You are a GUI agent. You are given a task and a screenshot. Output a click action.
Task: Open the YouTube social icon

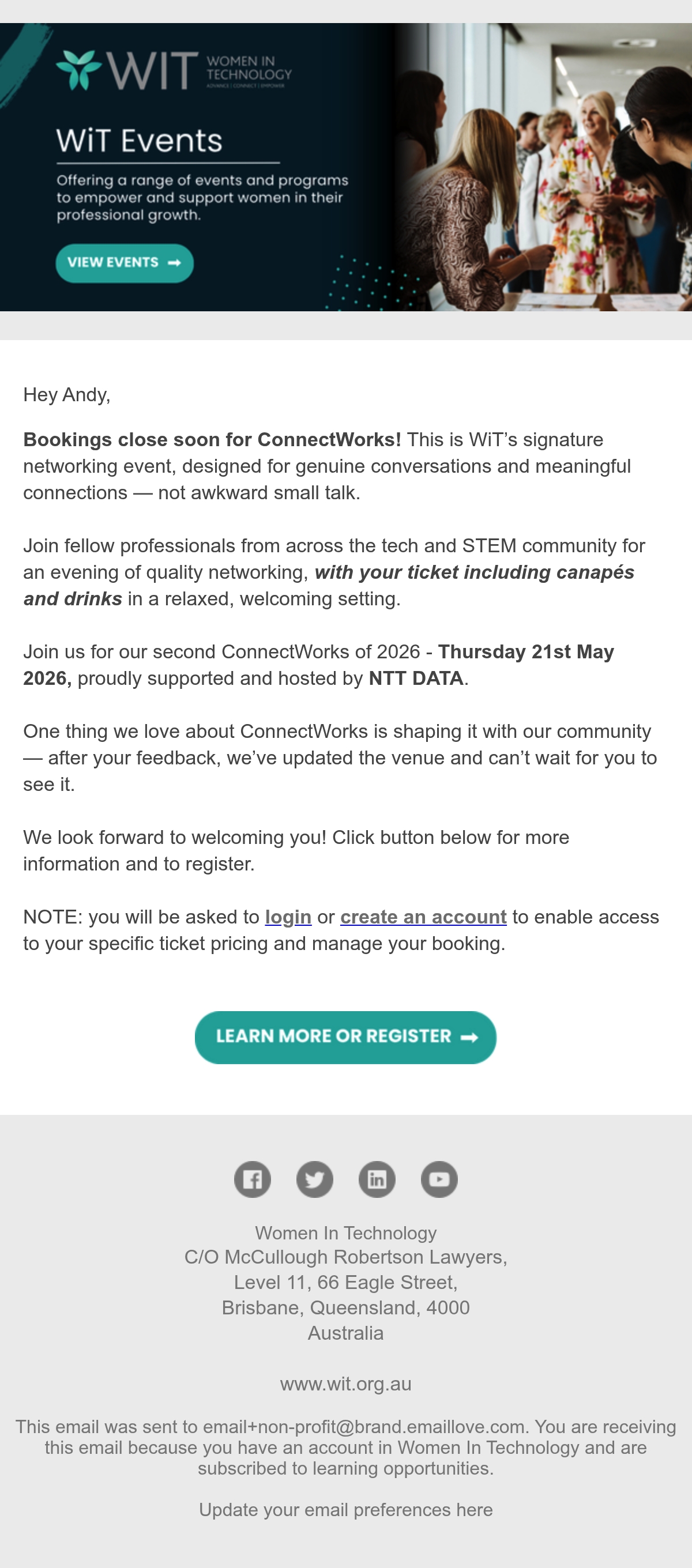click(439, 1179)
